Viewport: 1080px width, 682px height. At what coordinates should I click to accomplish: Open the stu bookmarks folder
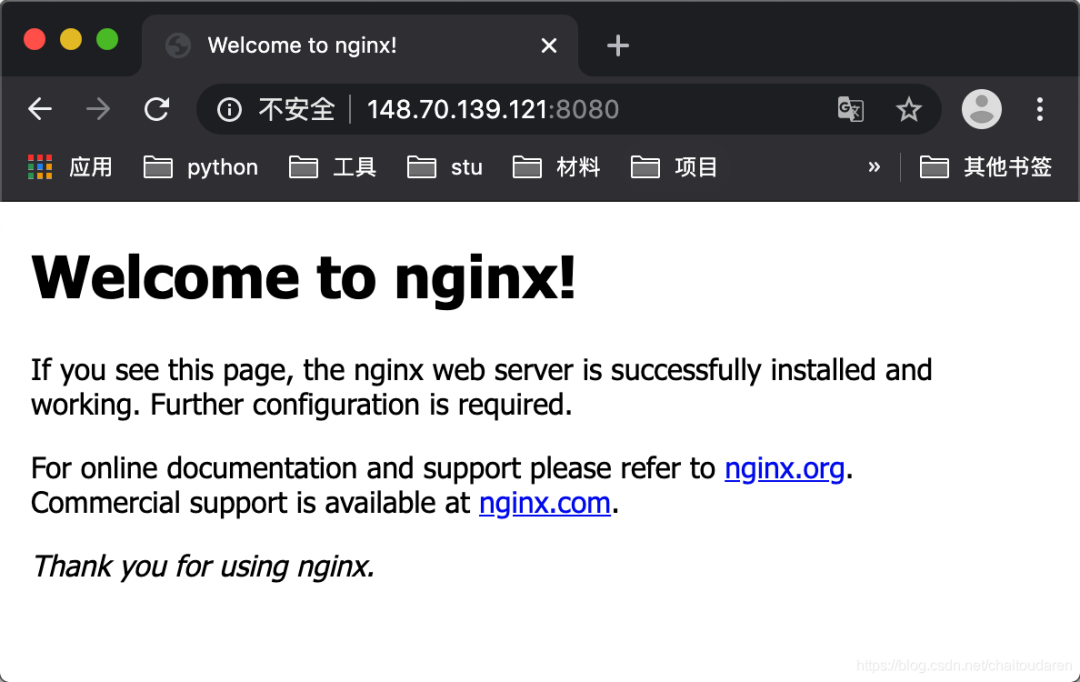tap(445, 167)
